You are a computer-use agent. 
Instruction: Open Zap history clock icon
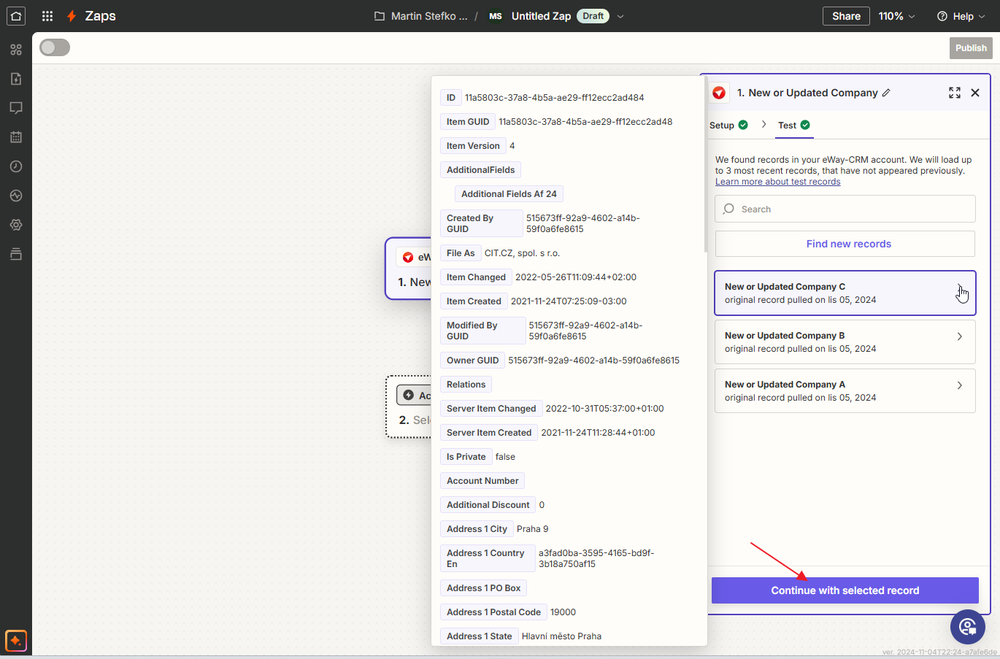tap(16, 167)
